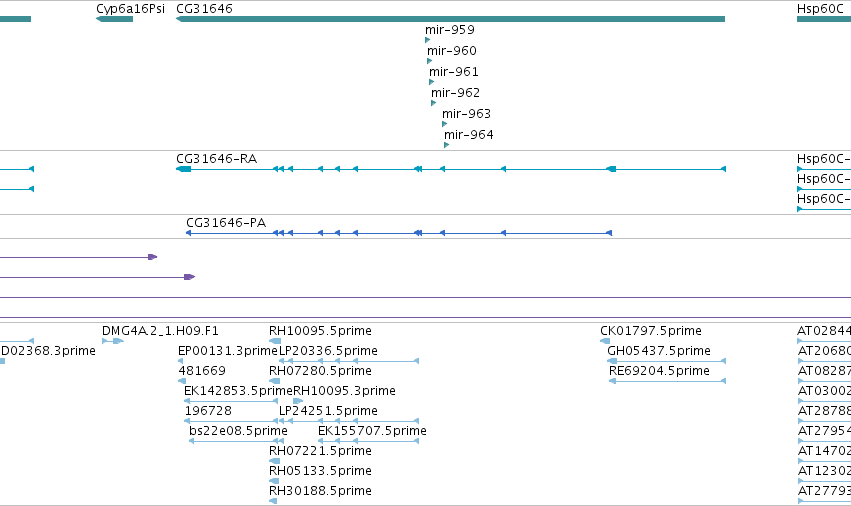This screenshot has height=506, width=851.
Task: Select the RH07221.5prime EST glyph
Action: coord(275,461)
